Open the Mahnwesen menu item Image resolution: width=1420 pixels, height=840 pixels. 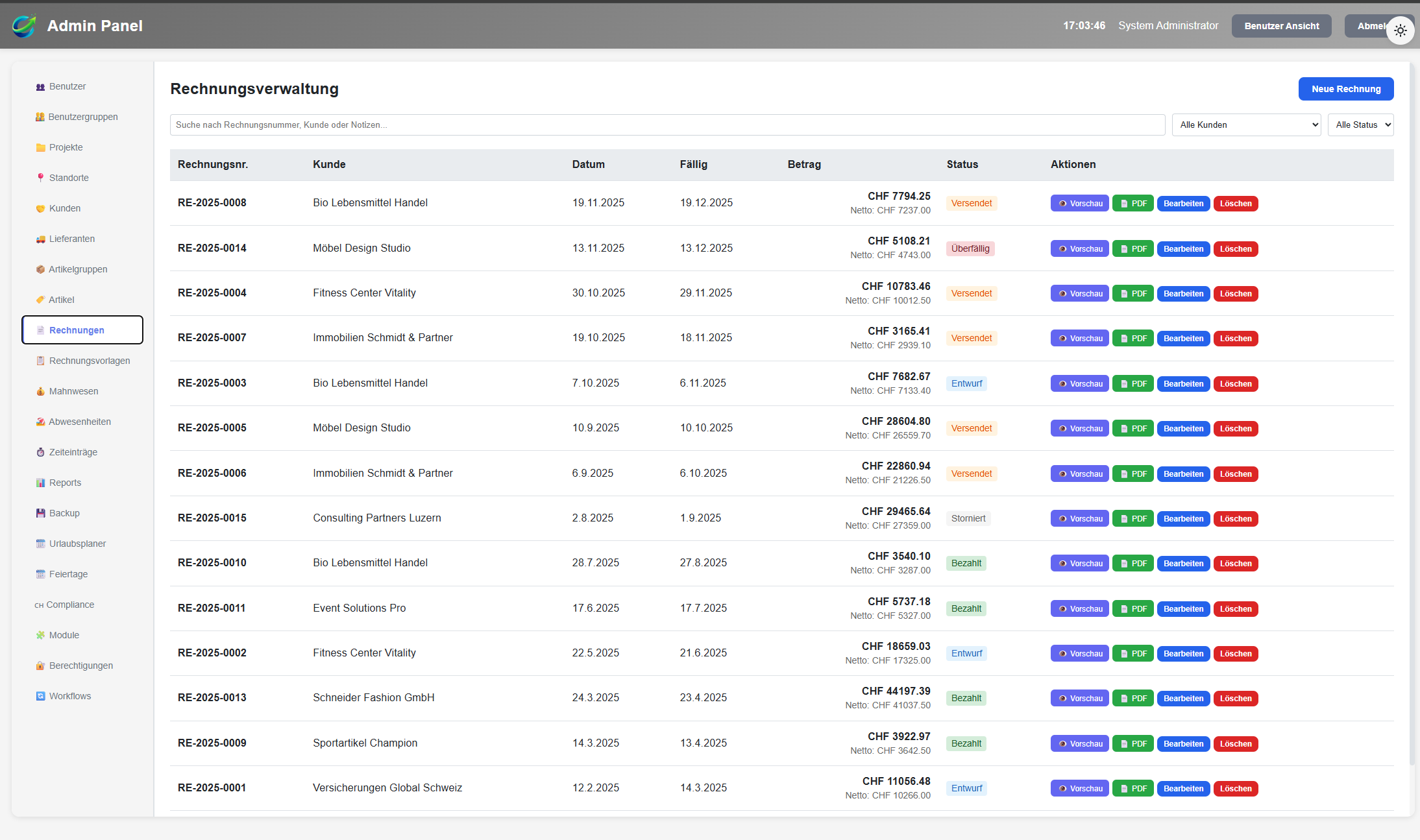click(x=73, y=391)
